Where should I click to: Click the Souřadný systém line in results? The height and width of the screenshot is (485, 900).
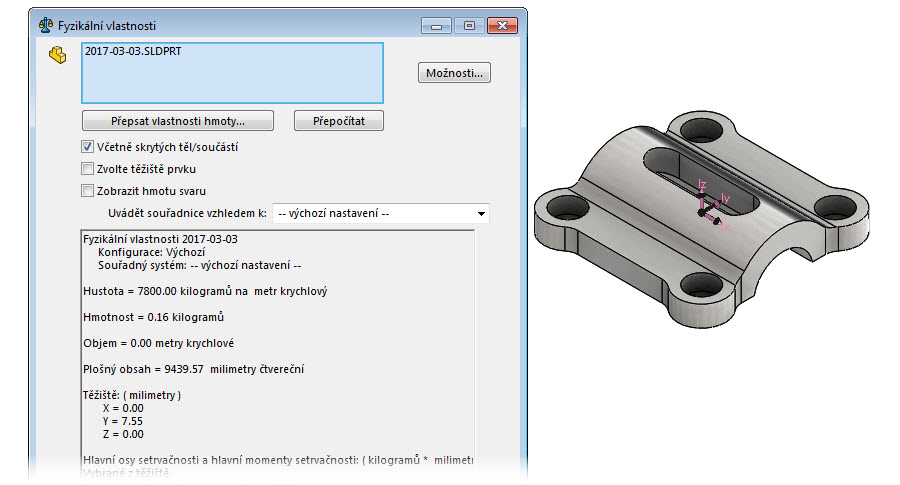coord(200,265)
